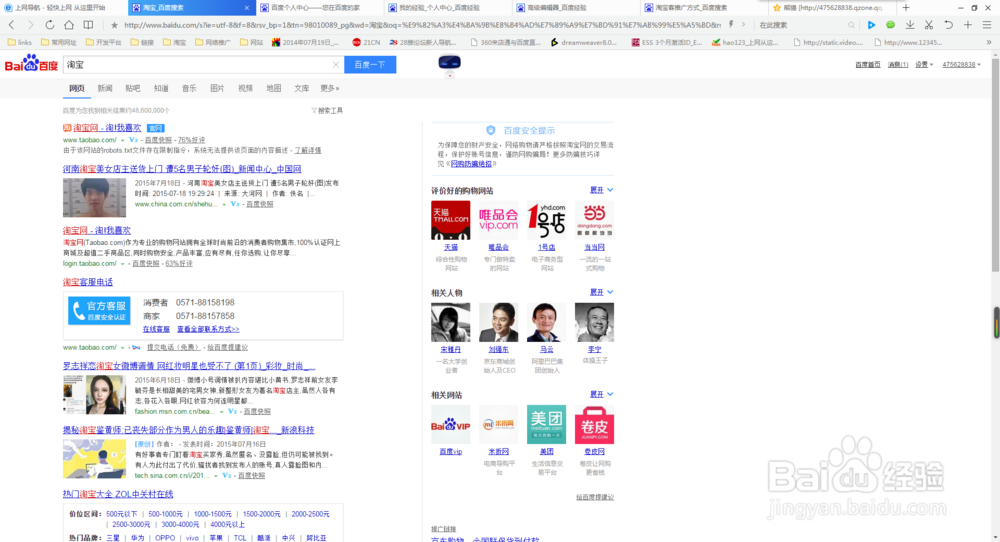This screenshot has height=542, width=1000.
Task: Click 刘强东 portrait in related people
Action: point(499,323)
